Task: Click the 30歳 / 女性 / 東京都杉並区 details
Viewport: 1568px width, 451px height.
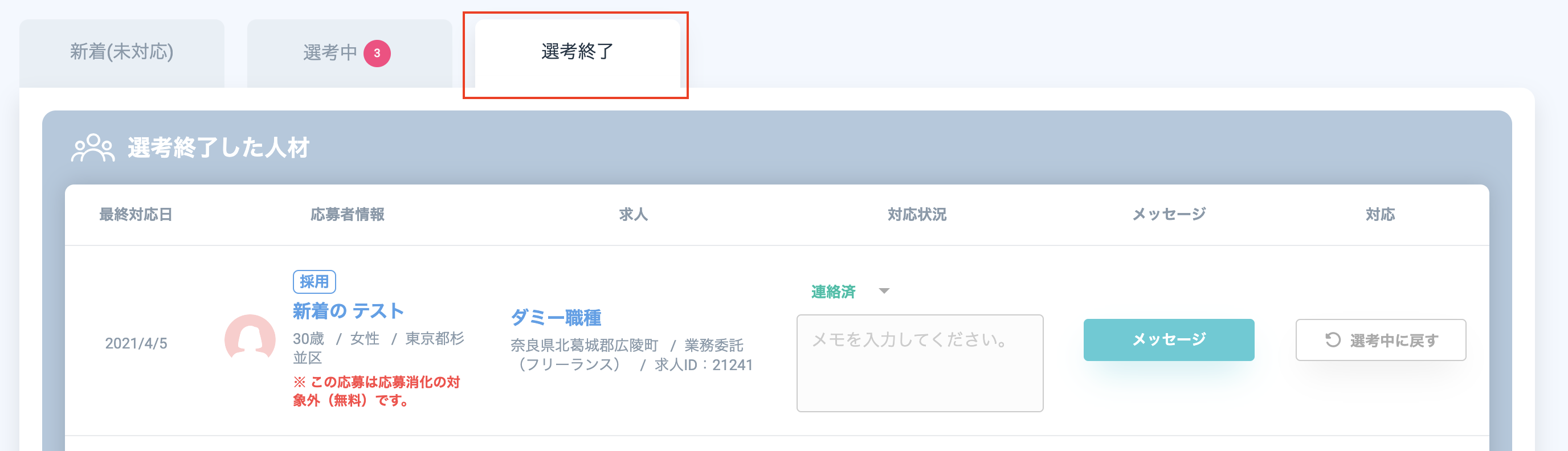Action: 378,347
